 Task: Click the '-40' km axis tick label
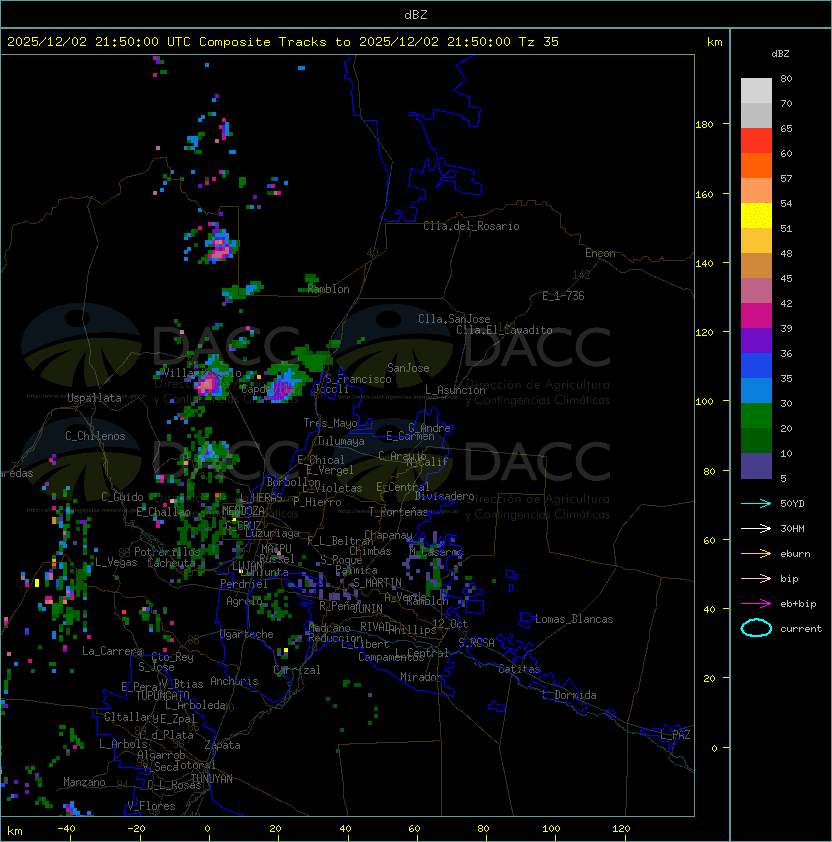[66, 829]
